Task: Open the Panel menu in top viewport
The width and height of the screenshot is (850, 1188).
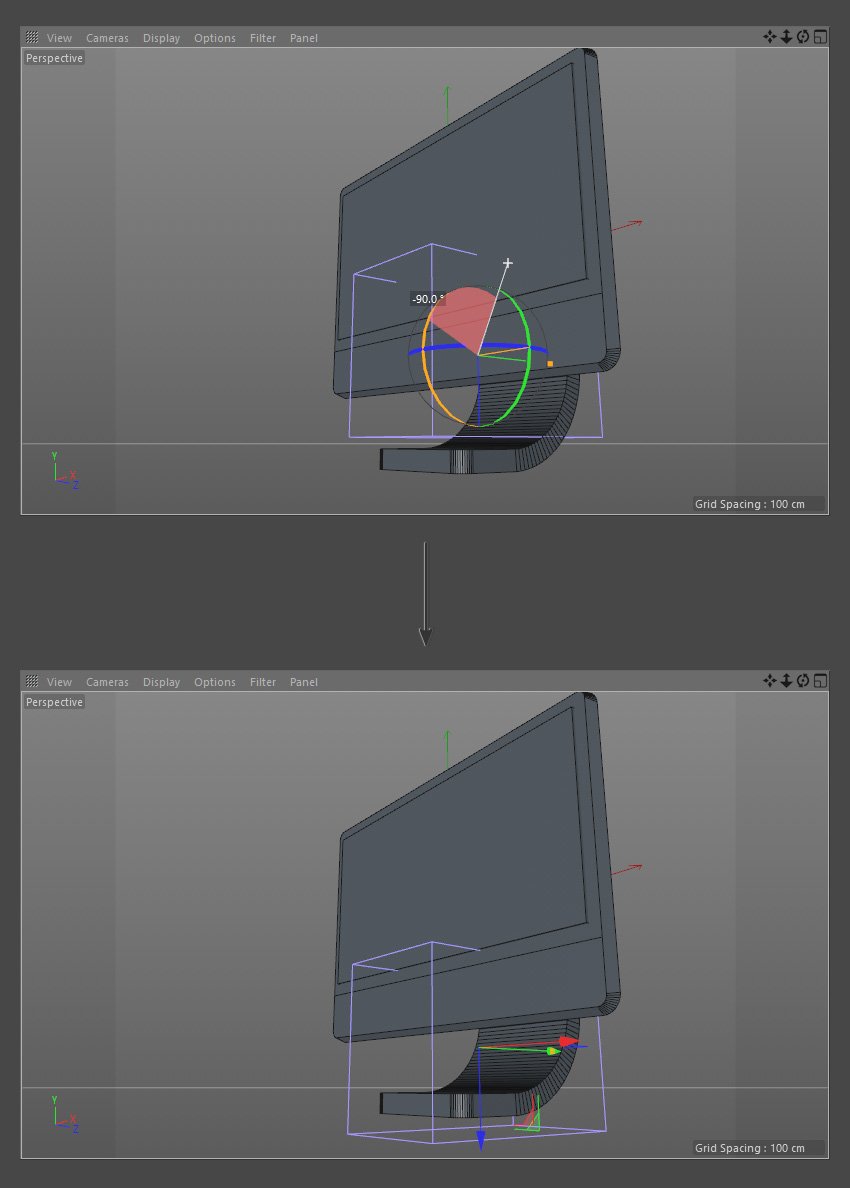Action: point(304,38)
